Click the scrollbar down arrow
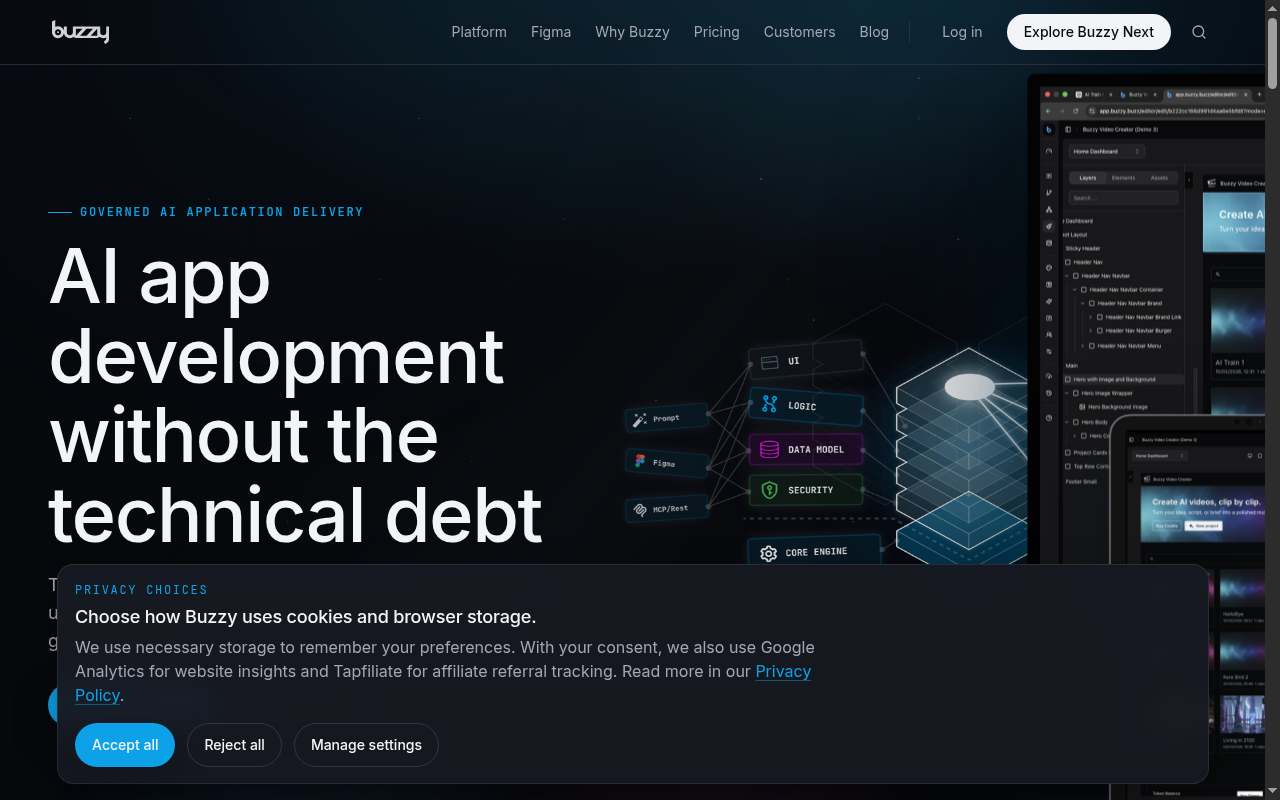Screen dimensions: 1280x800 1272,792
